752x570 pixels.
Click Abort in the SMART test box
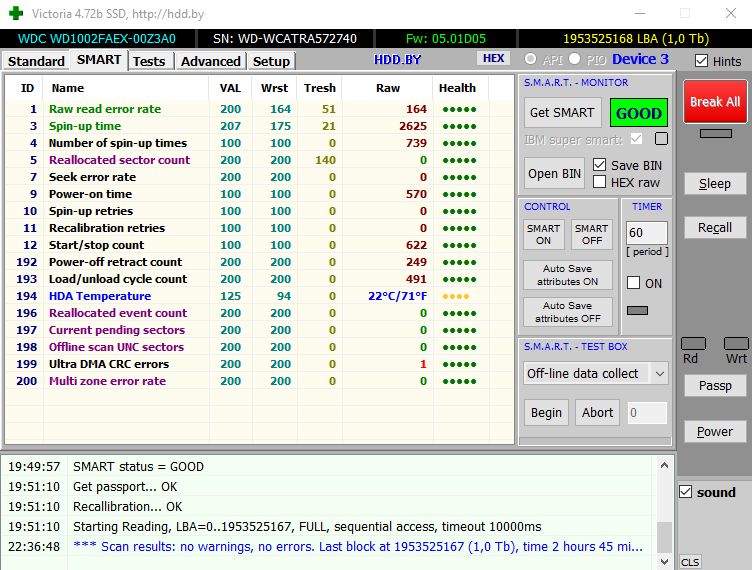[598, 413]
